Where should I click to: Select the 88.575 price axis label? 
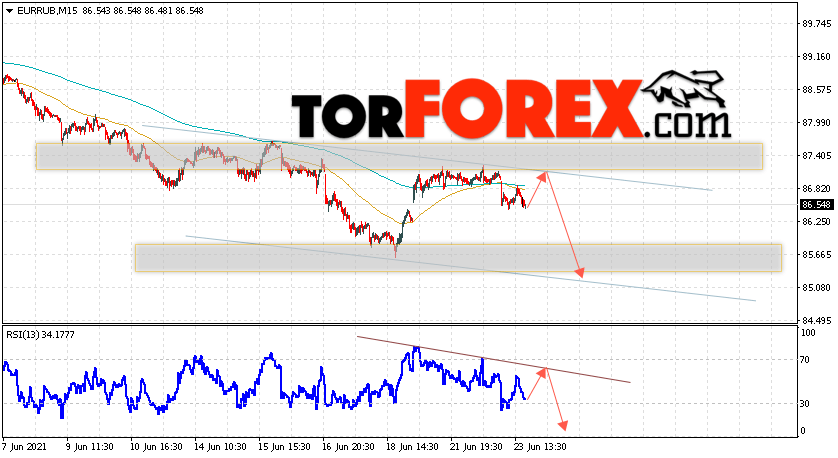point(817,90)
